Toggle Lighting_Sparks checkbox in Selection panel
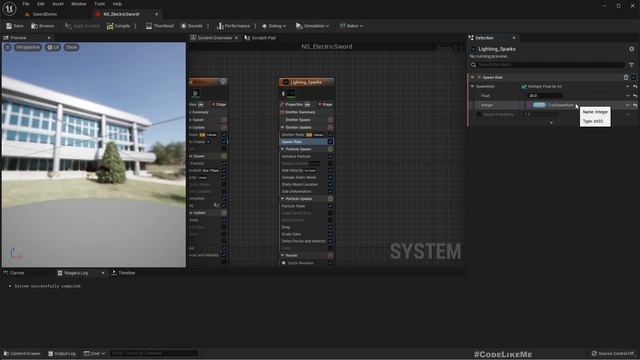This screenshot has height=360, width=640. [x=473, y=49]
